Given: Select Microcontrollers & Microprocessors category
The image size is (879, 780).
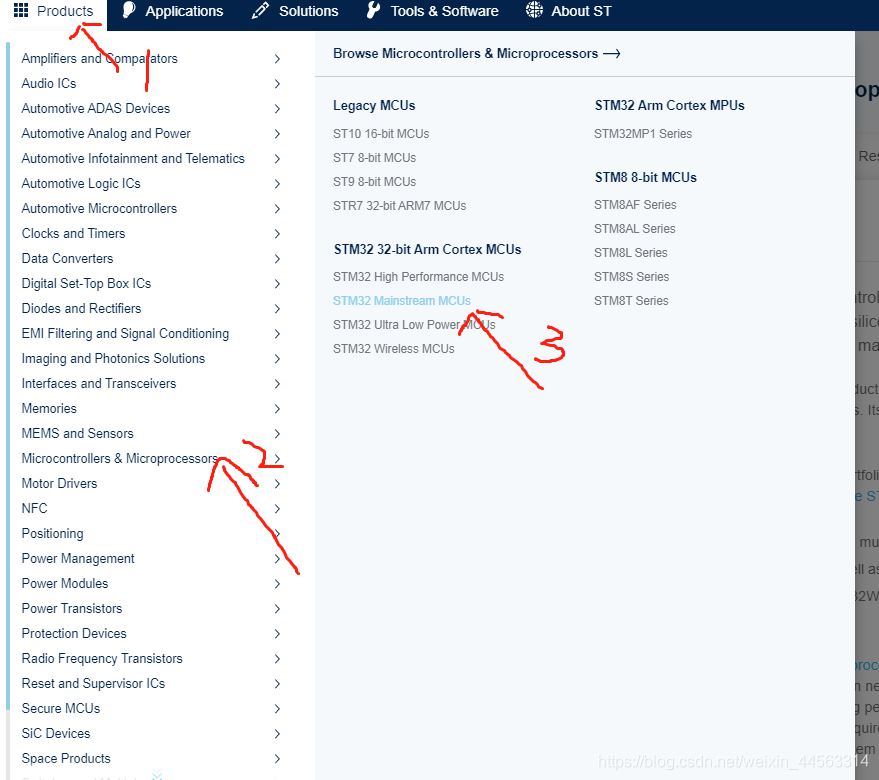Looking at the screenshot, I should click(x=119, y=459).
